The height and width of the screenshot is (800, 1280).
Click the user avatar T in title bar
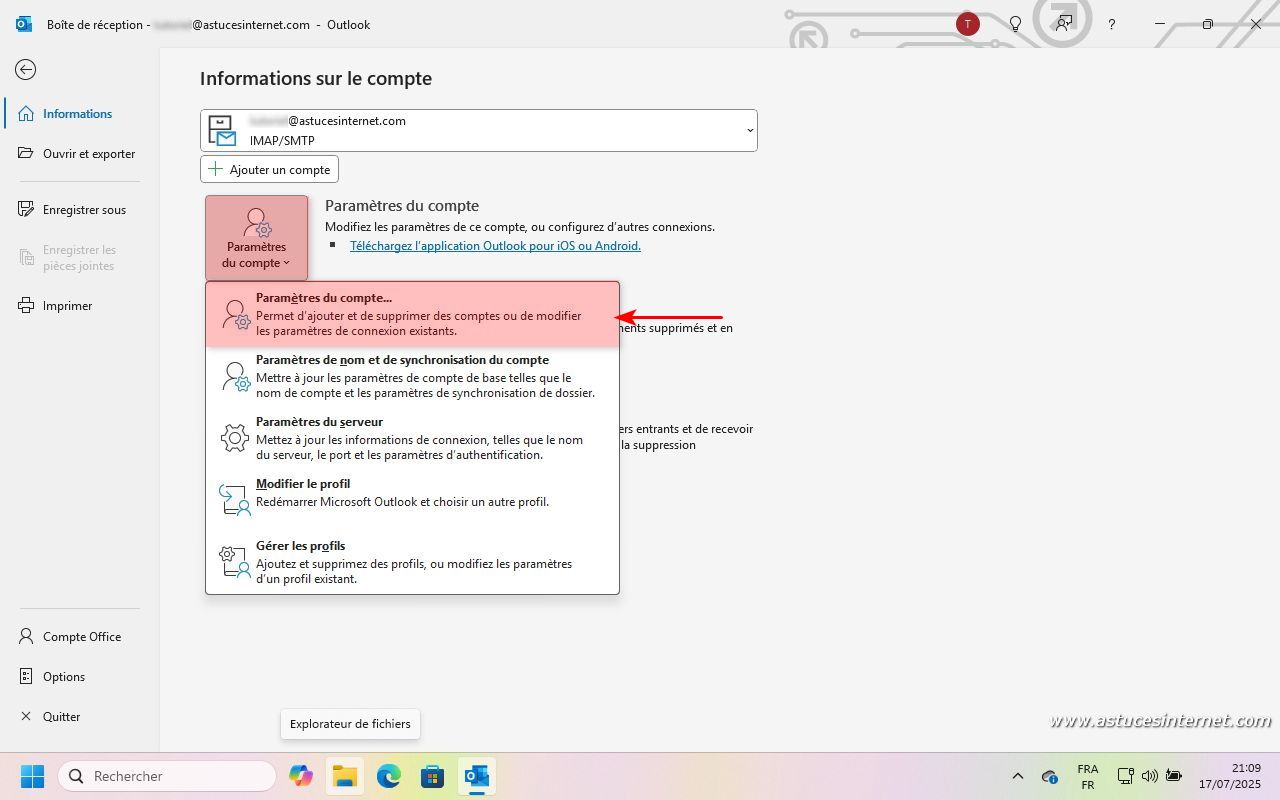point(967,24)
